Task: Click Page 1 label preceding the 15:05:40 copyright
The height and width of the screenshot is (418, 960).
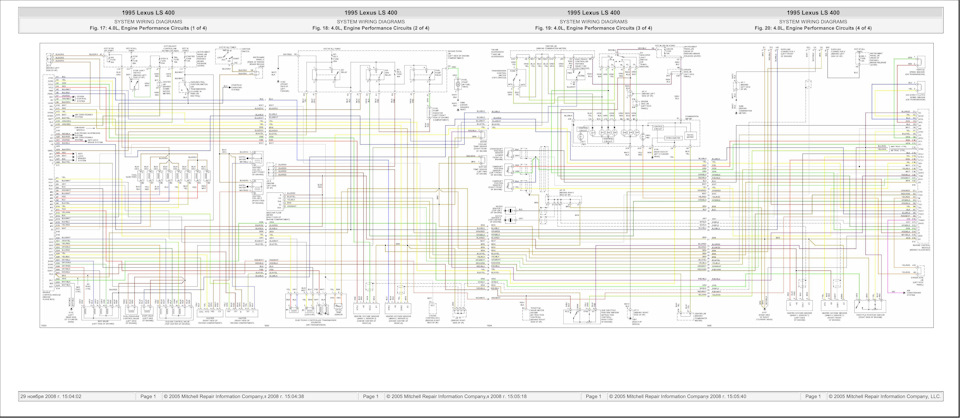Action: pyautogui.click(x=594, y=397)
